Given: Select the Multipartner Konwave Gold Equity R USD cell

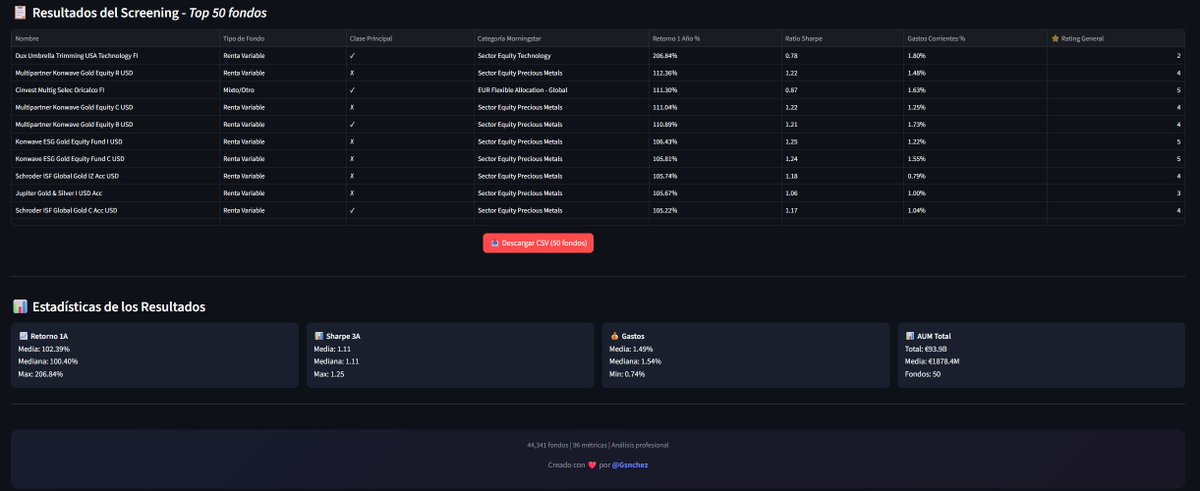Looking at the screenshot, I should pos(115,73).
